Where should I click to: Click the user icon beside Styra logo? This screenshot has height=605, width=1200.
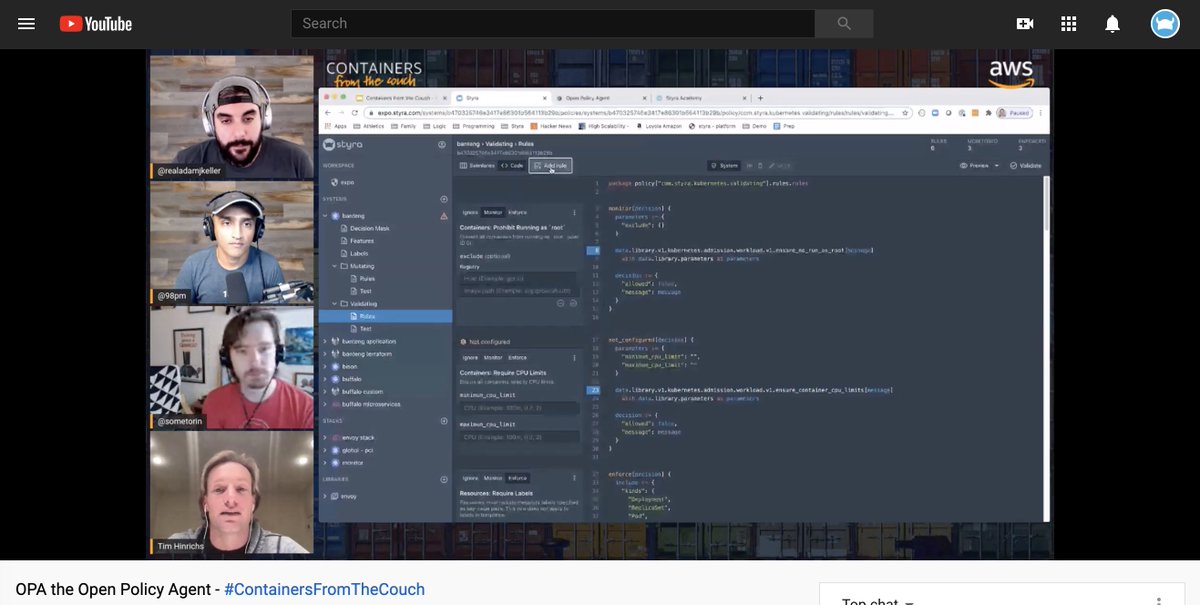(442, 145)
